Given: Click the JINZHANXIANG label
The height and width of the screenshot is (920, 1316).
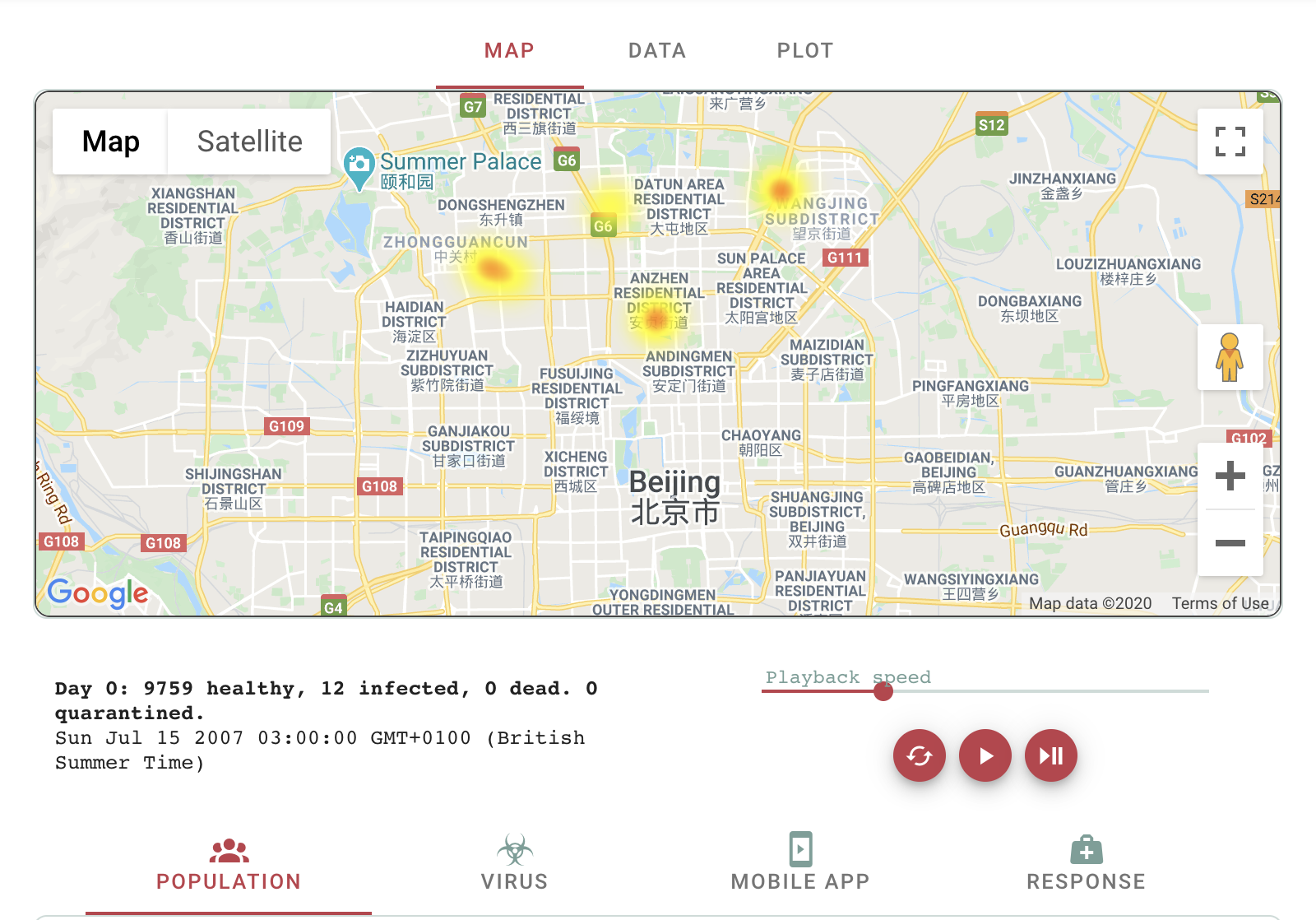Looking at the screenshot, I should pyautogui.click(x=1062, y=185).
